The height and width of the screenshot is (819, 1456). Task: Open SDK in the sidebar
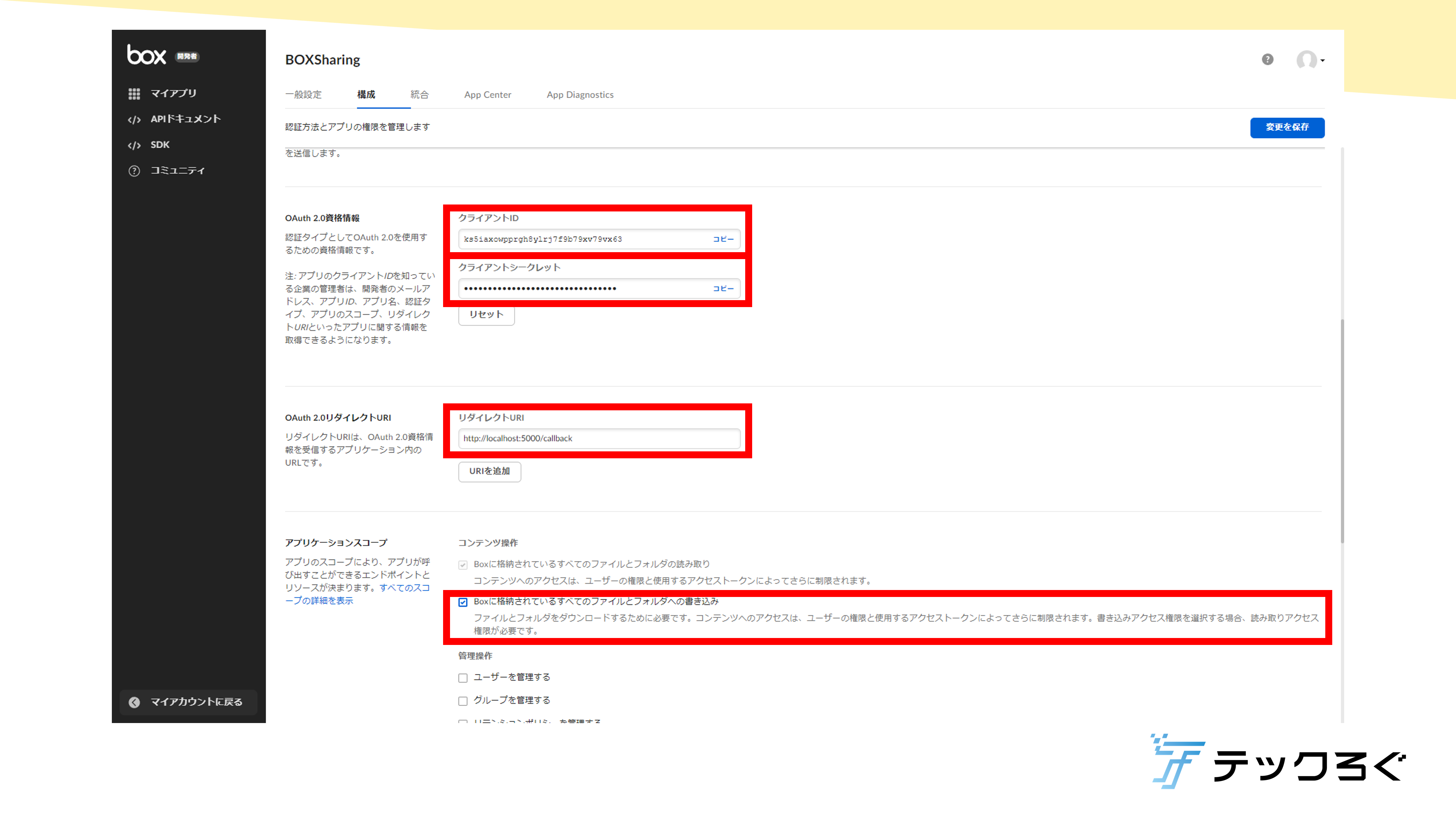tap(160, 145)
